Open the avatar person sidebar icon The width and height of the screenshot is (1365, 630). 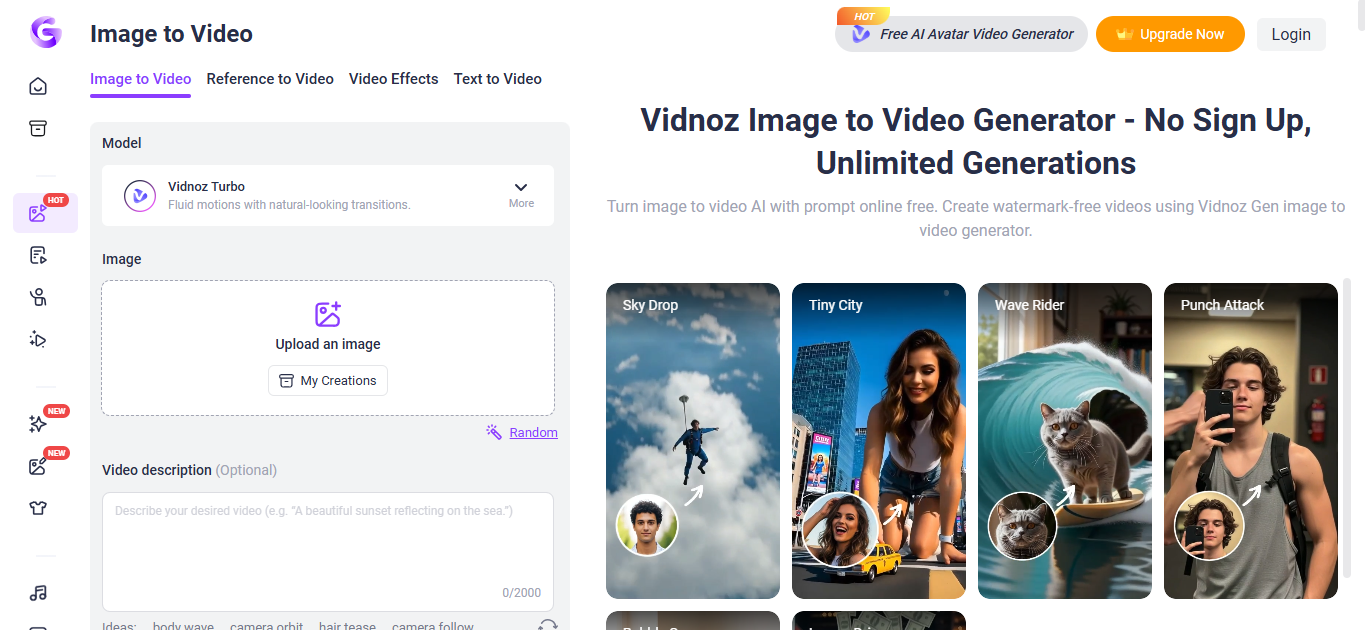pyautogui.click(x=38, y=297)
